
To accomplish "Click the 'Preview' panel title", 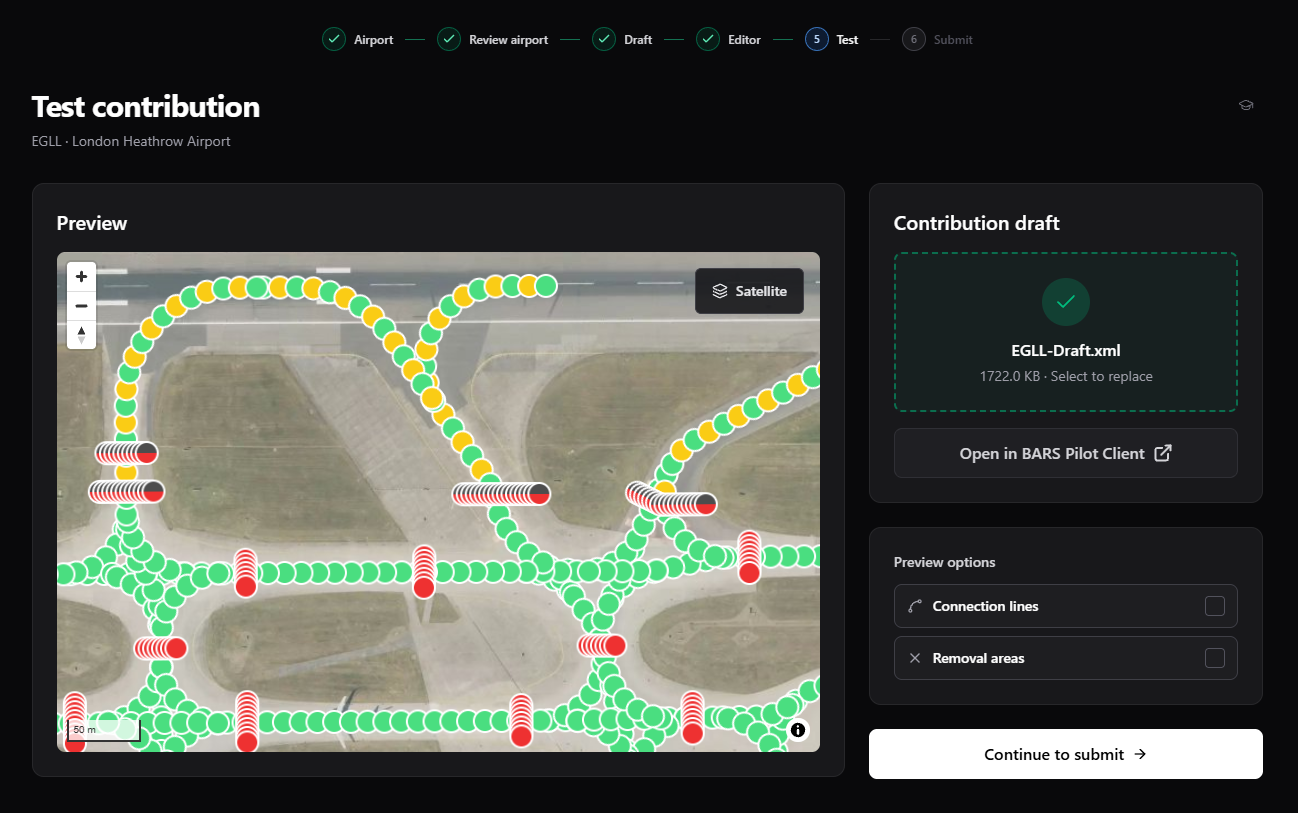I will [92, 223].
